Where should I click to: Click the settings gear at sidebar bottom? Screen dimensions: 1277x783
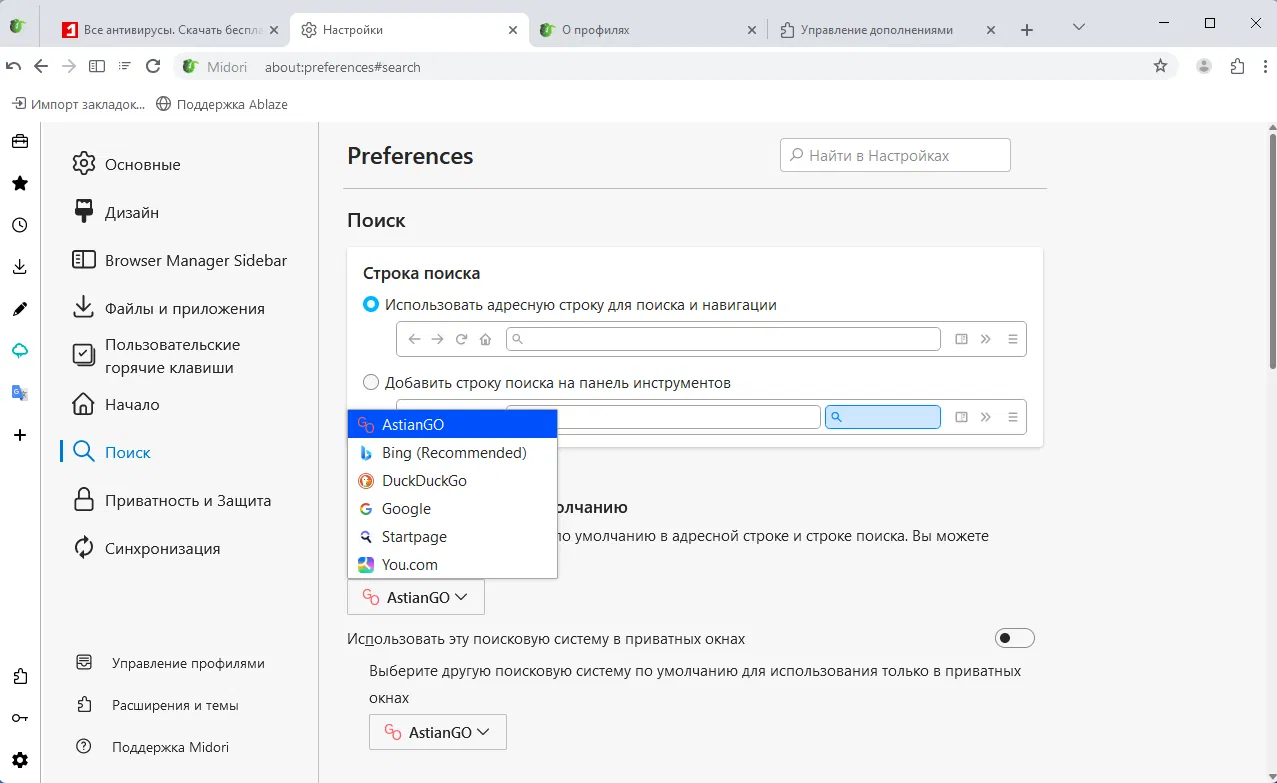pyautogui.click(x=19, y=760)
